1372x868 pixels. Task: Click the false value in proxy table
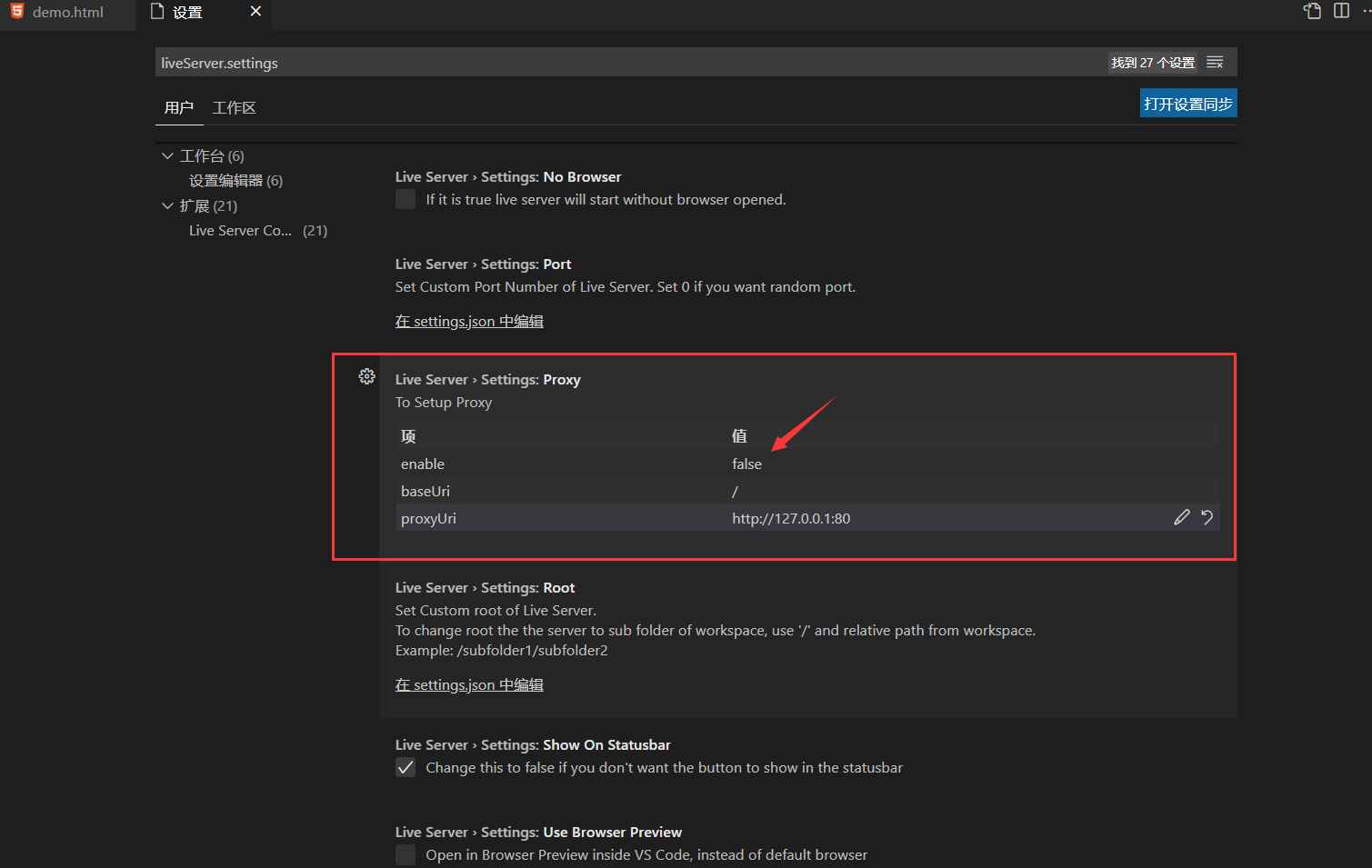(x=746, y=464)
